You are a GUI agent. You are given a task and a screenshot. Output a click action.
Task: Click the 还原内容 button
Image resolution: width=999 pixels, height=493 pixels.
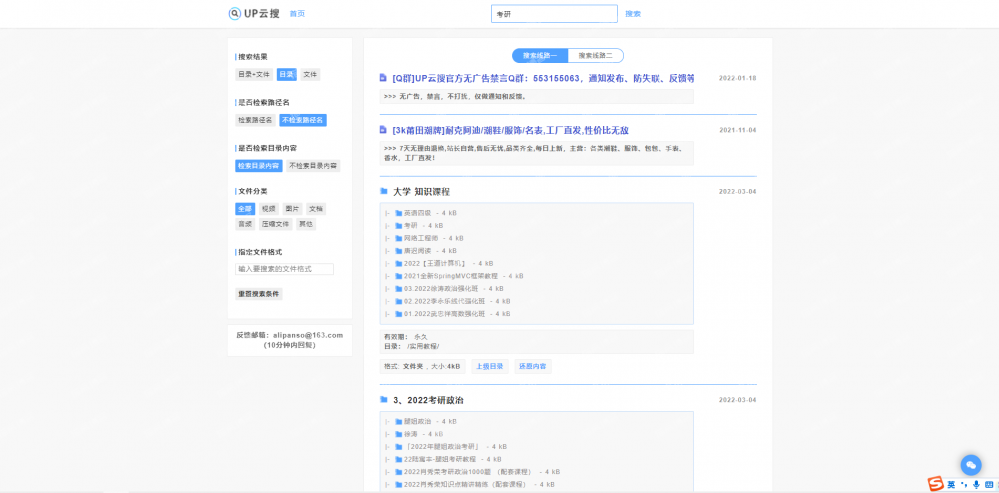click(x=533, y=366)
